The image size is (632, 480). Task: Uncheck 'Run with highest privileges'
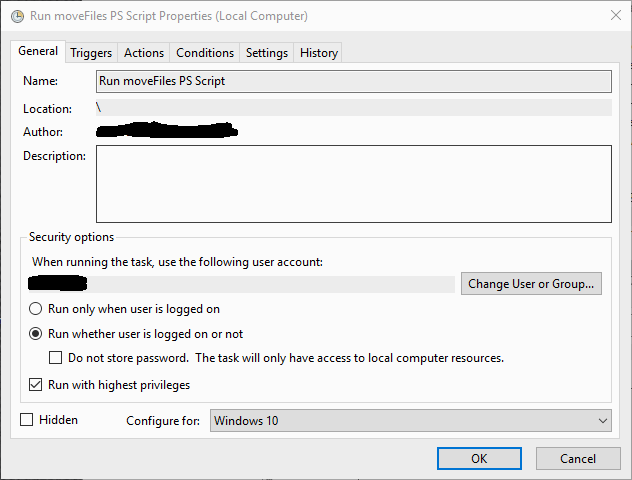tap(37, 385)
